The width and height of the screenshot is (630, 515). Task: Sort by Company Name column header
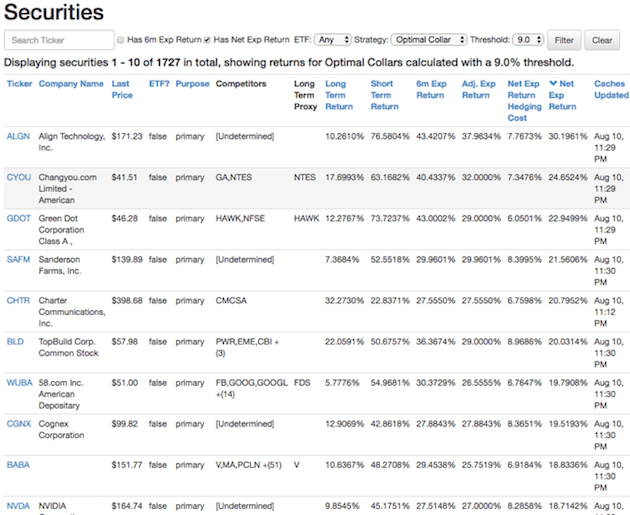tap(71, 84)
